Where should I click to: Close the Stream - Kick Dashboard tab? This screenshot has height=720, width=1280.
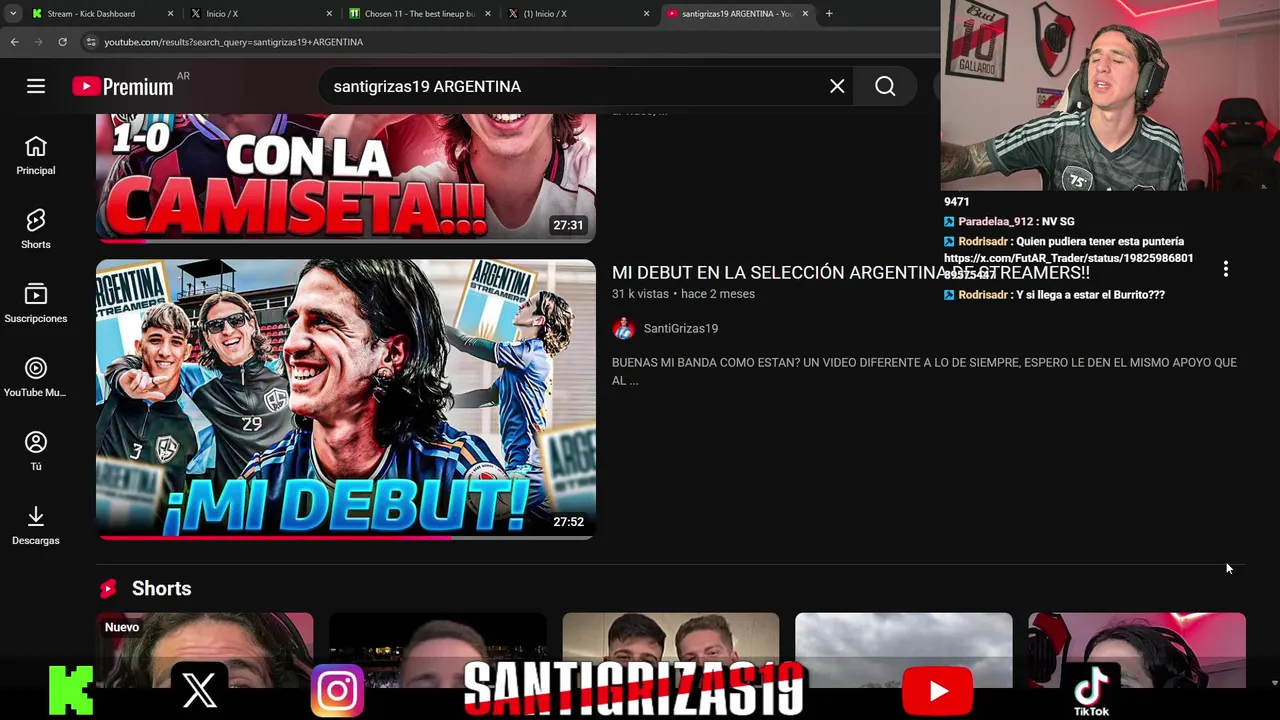click(170, 14)
